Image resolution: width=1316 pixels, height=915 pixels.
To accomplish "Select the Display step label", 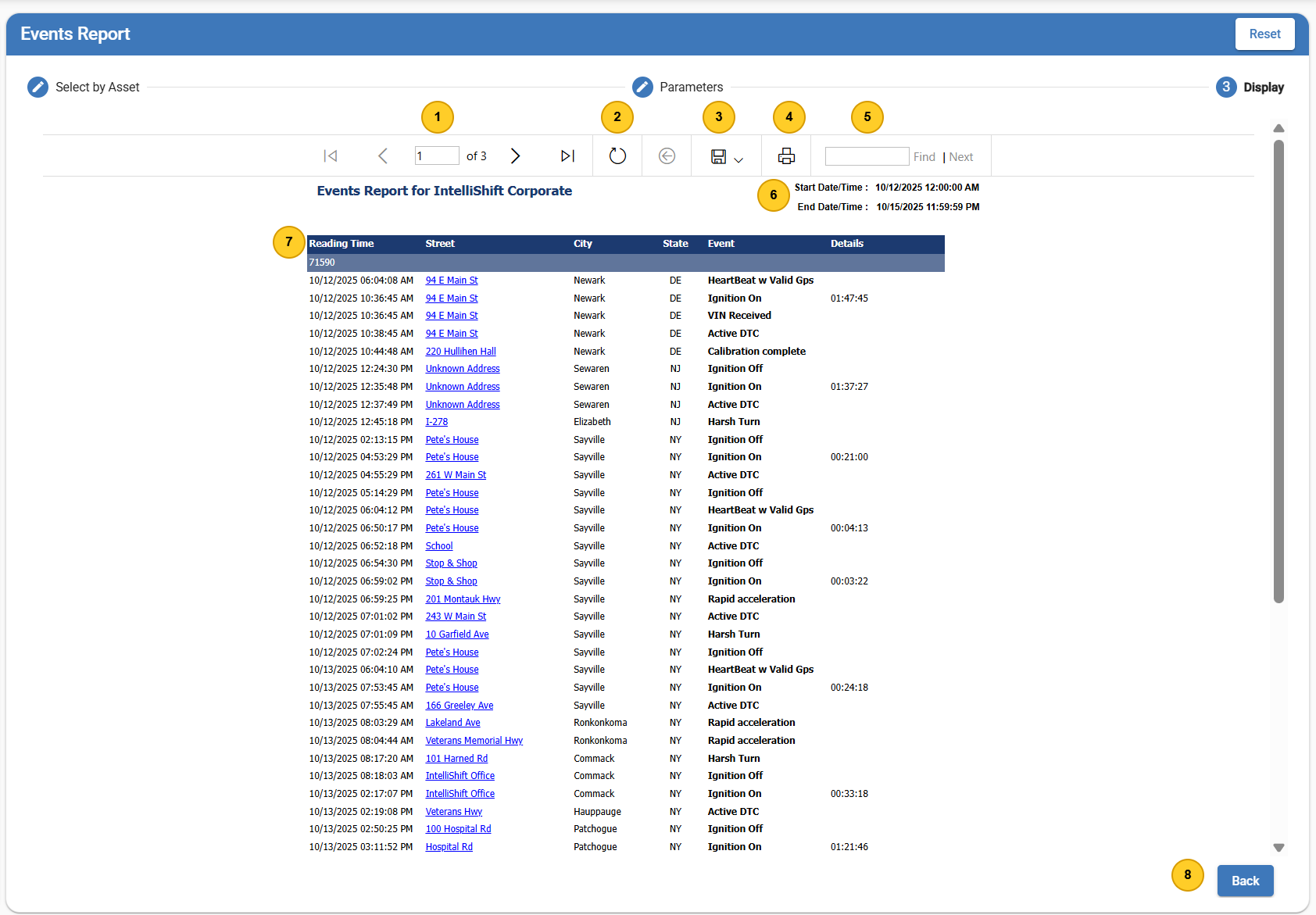I will point(1264,87).
